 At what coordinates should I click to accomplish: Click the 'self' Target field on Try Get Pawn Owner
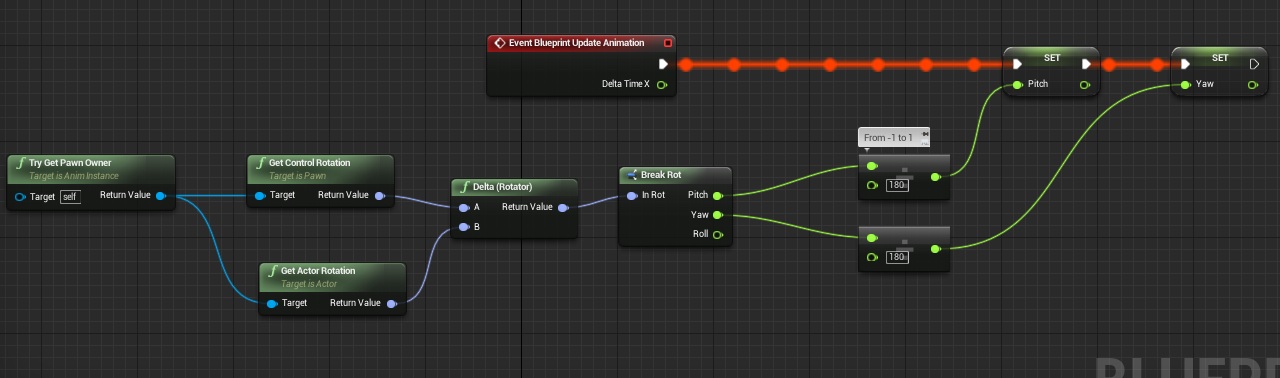70,197
